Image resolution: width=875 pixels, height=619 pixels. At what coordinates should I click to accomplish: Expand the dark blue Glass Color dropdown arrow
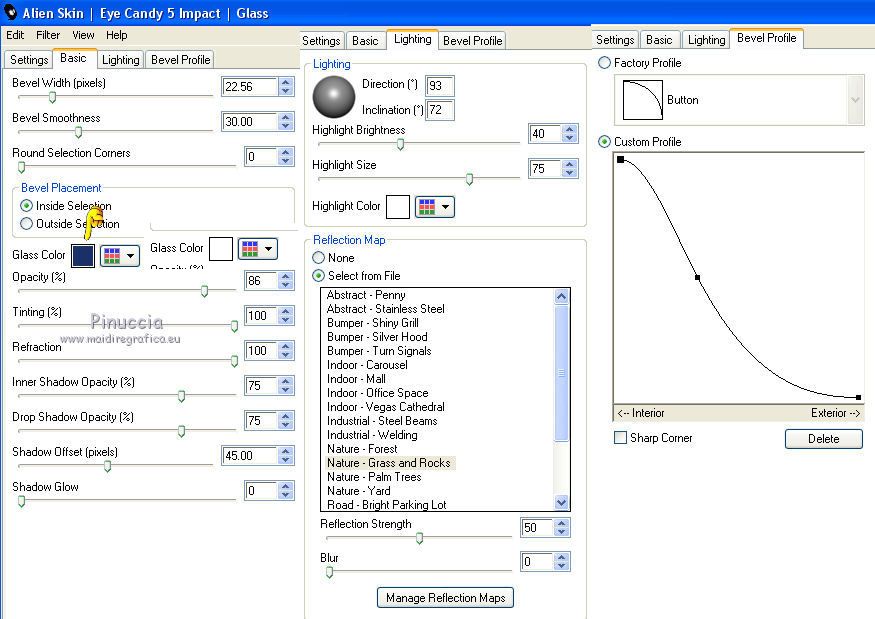coord(131,256)
